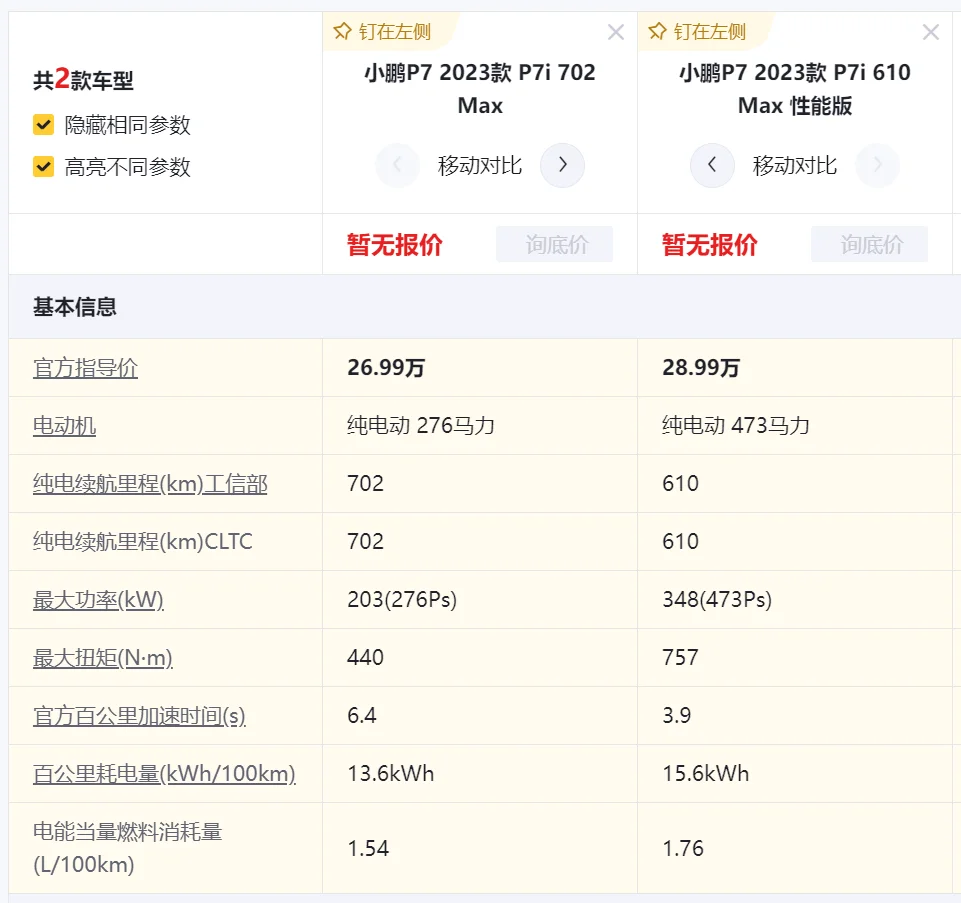This screenshot has height=903, width=961.
Task: Click 暂无报价 under P7i 610 Max 性能版
Action: pos(710,245)
